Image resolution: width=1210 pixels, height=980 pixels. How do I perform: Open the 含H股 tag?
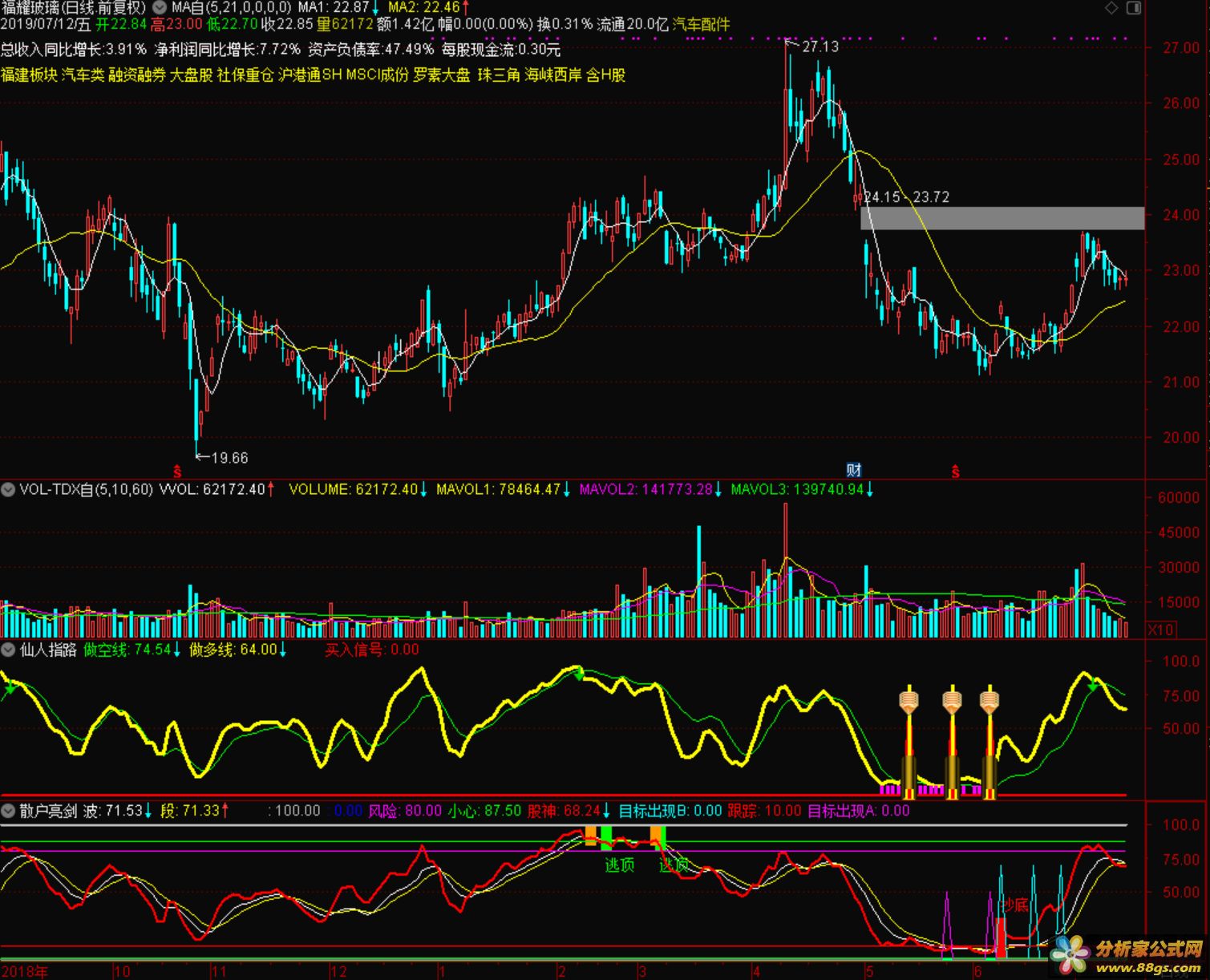point(606,75)
